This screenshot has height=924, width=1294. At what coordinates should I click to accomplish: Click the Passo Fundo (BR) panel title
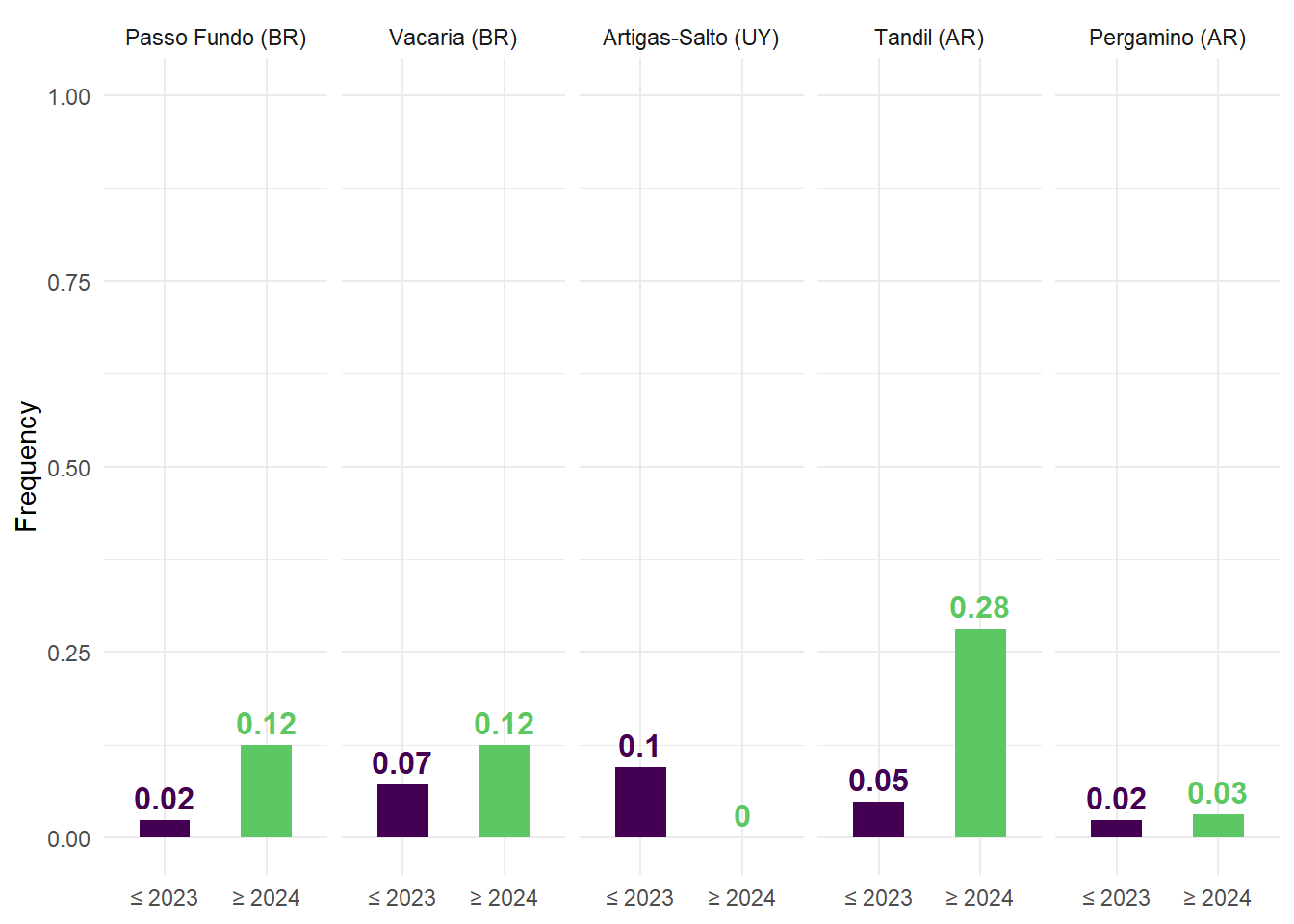point(216,38)
